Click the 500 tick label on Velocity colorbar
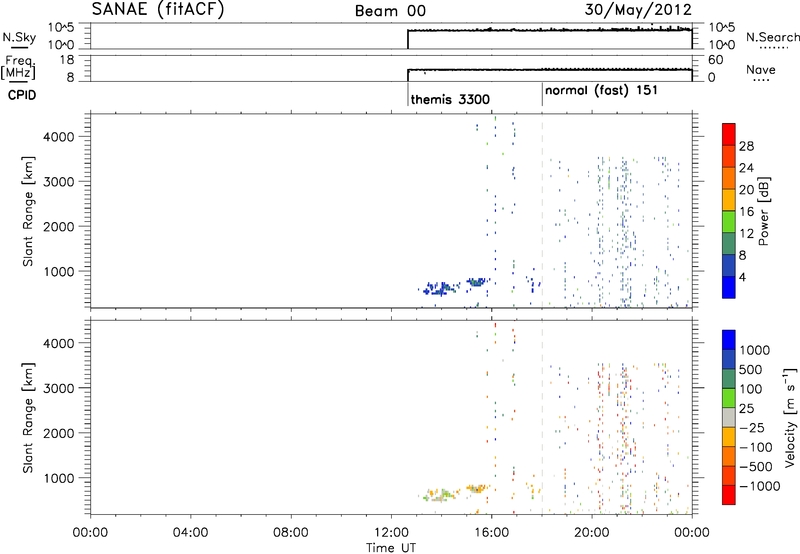The width and height of the screenshot is (800, 554). (753, 369)
